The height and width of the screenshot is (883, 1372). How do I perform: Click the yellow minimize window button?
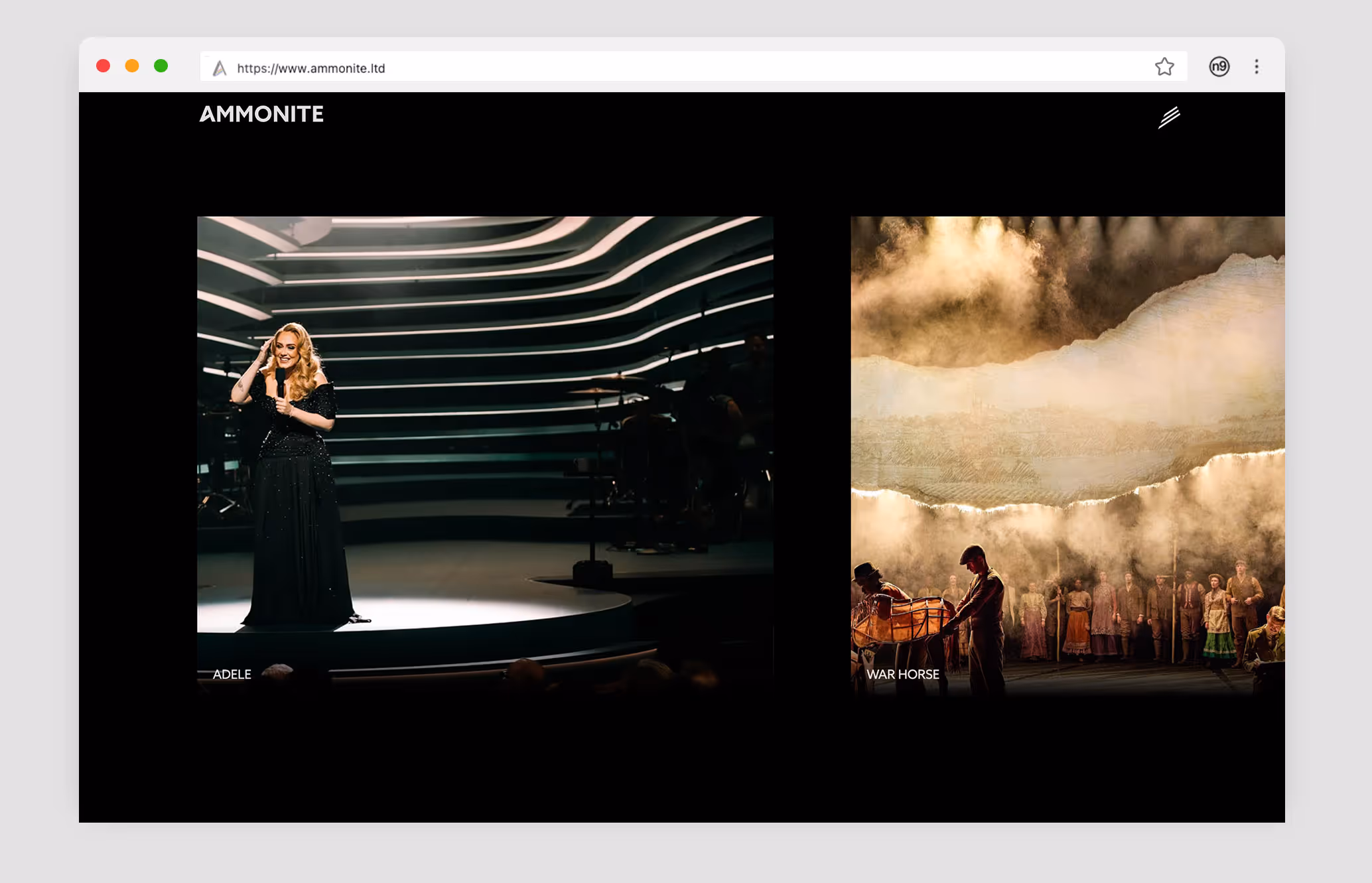coord(132,66)
